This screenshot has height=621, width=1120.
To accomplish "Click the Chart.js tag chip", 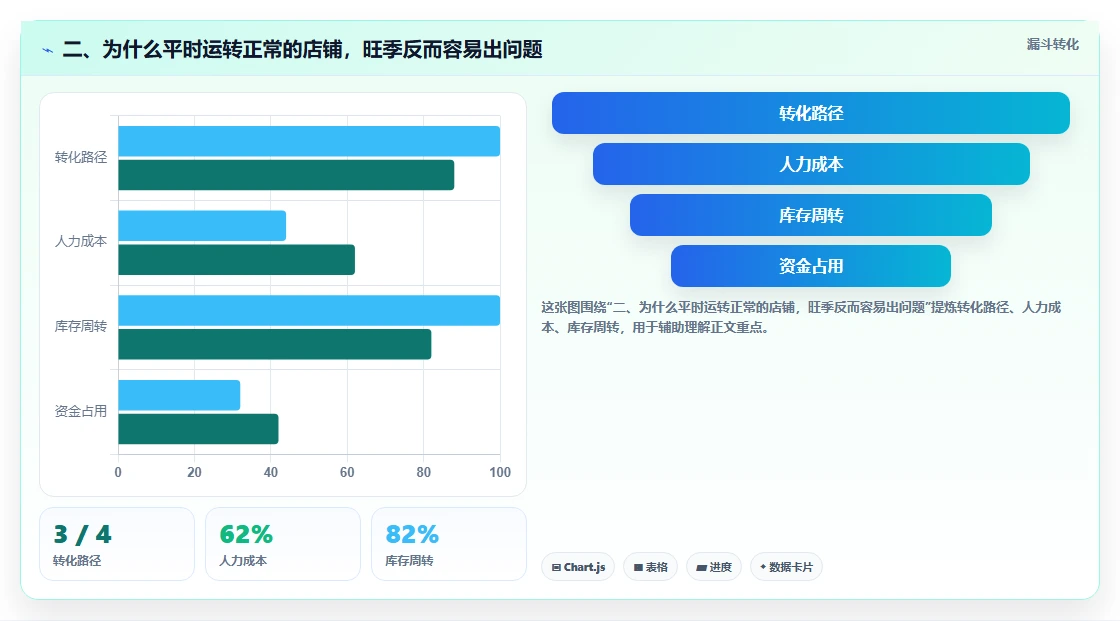I will click(x=578, y=567).
